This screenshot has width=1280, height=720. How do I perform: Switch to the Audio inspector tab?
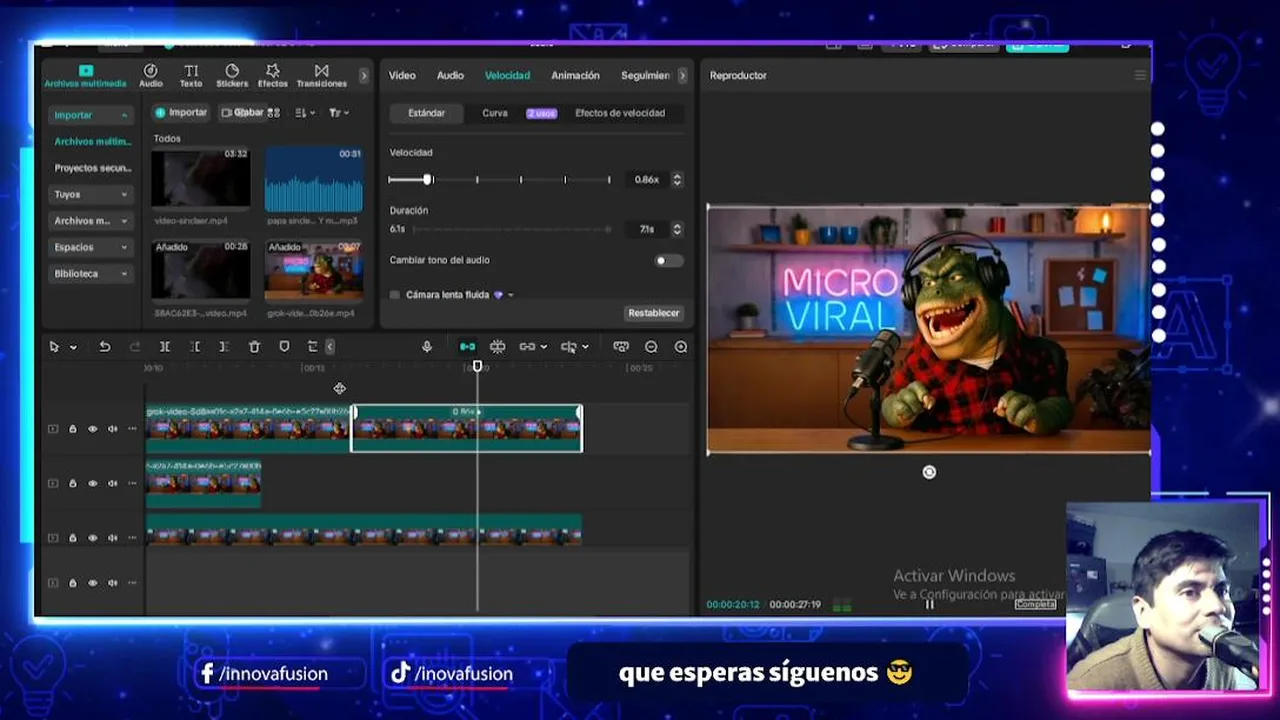(450, 75)
